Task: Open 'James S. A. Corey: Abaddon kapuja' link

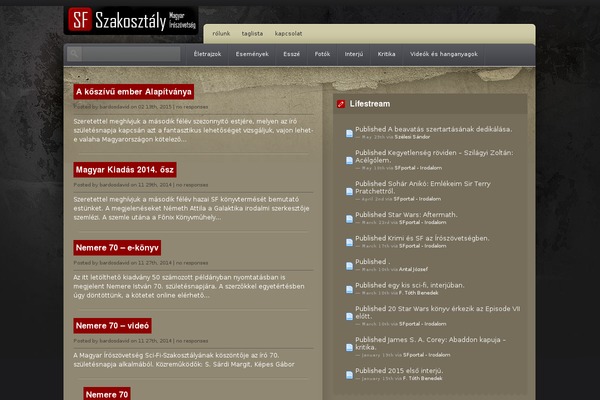Action: click(x=430, y=343)
